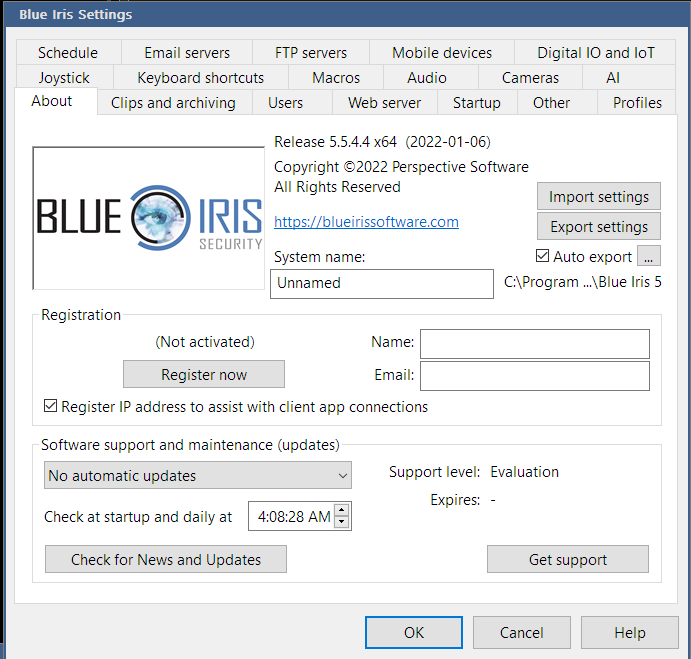This screenshot has height=659, width=691.
Task: Open the blueirissoftware.com link
Action: [366, 222]
